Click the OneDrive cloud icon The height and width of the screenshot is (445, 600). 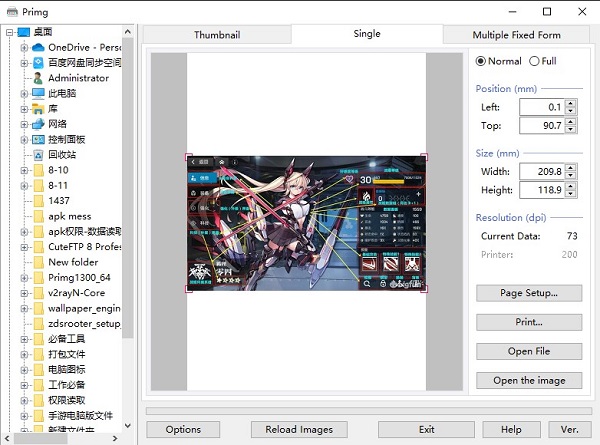38,47
